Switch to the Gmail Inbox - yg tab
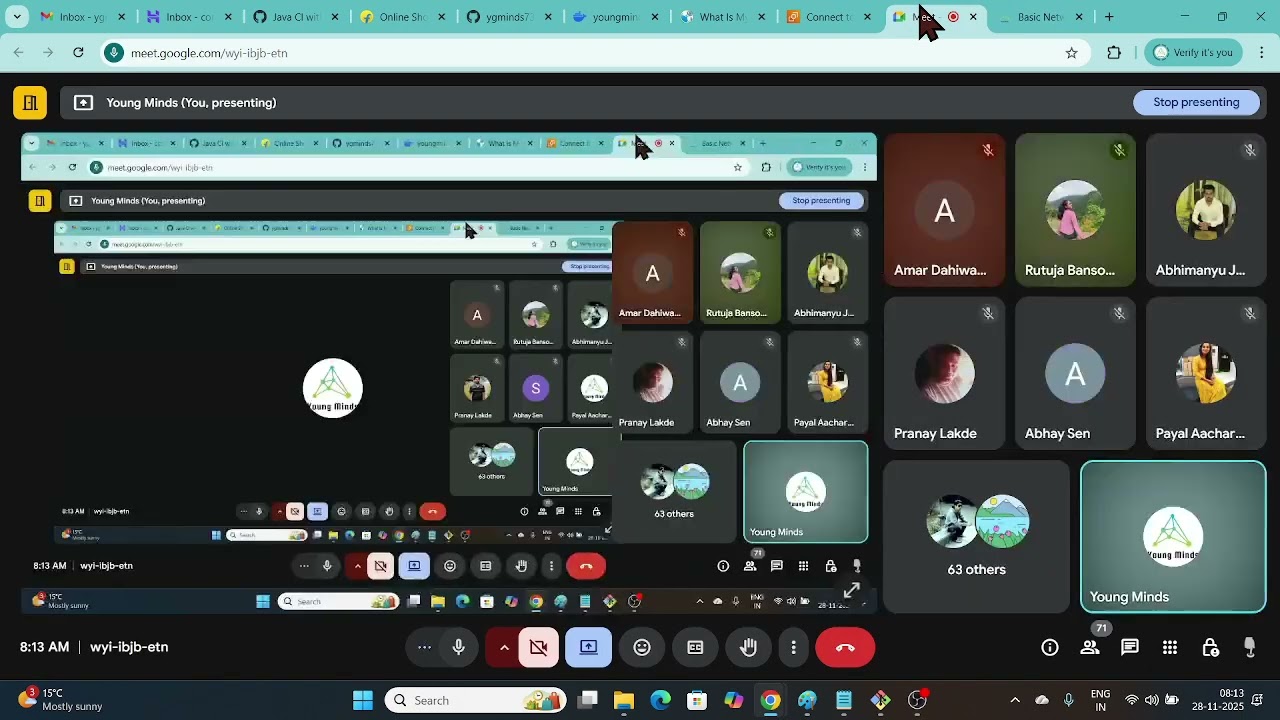This screenshot has height=720, width=1280. coord(82,17)
